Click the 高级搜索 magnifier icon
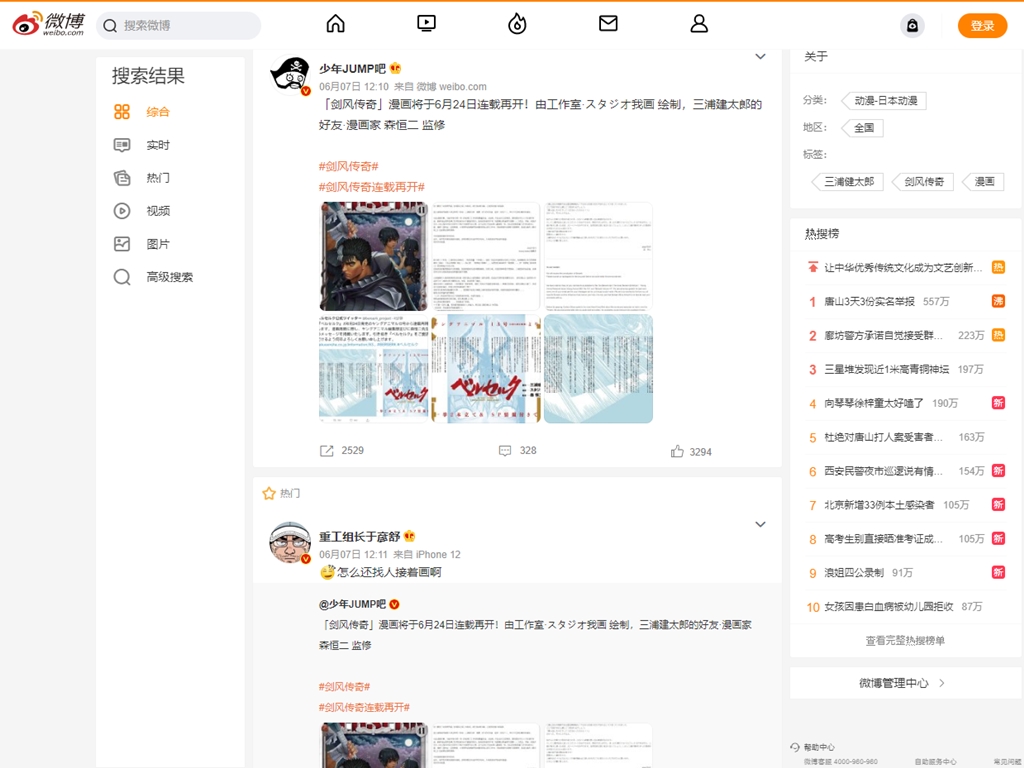 click(x=121, y=277)
